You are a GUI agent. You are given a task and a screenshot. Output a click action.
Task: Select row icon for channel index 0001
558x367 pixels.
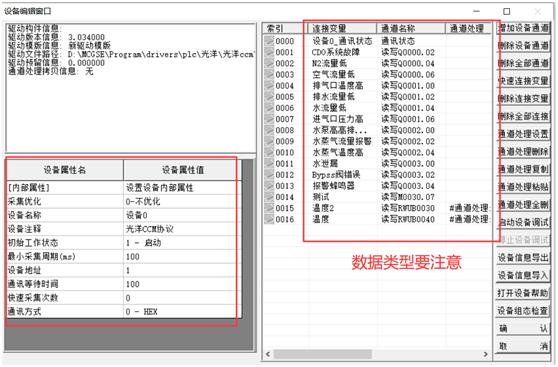(269, 52)
